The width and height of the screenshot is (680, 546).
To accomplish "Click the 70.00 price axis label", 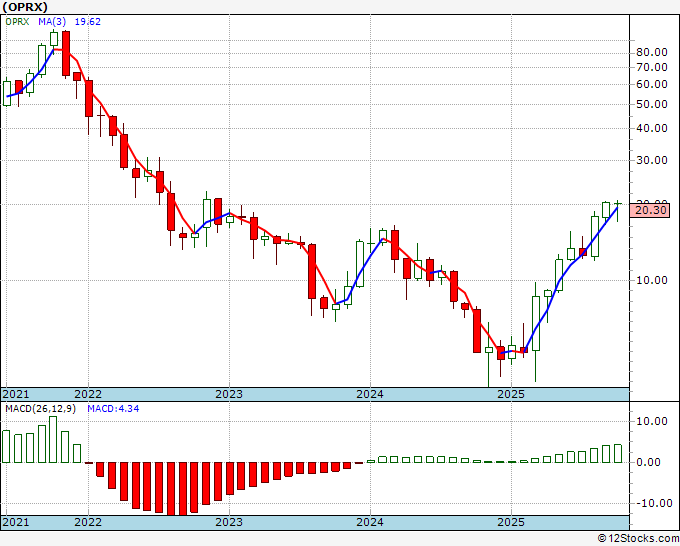I will coord(651,67).
